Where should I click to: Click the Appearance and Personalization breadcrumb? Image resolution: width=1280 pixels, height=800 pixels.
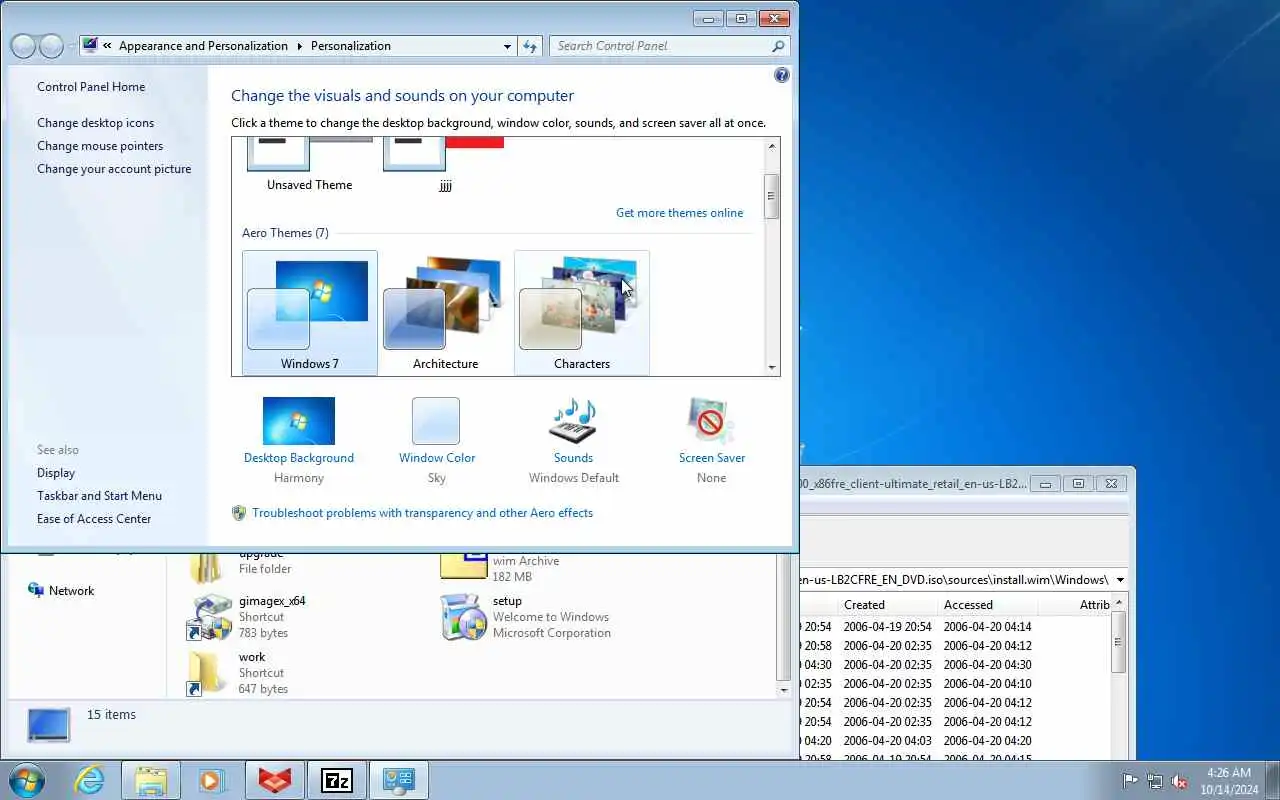coord(203,46)
